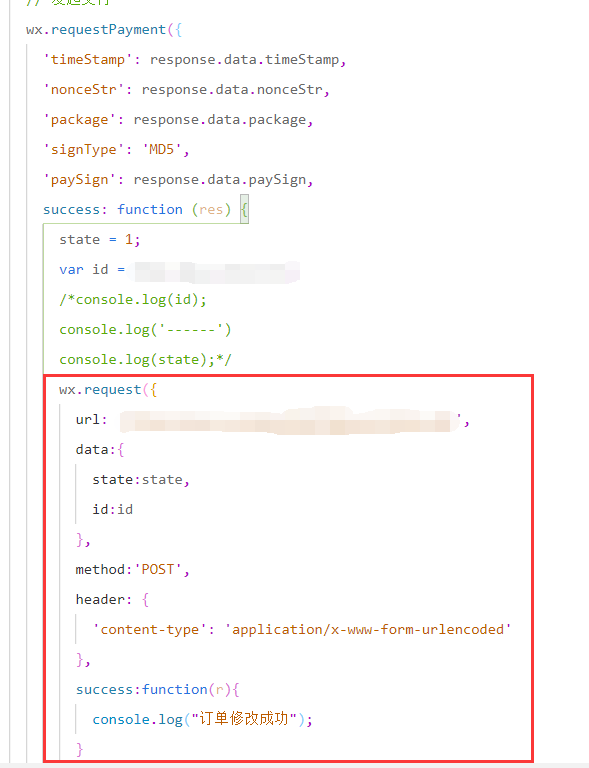The image size is (589, 768).
Task: Click the highlighted opening brace after (res)
Action: click(244, 210)
